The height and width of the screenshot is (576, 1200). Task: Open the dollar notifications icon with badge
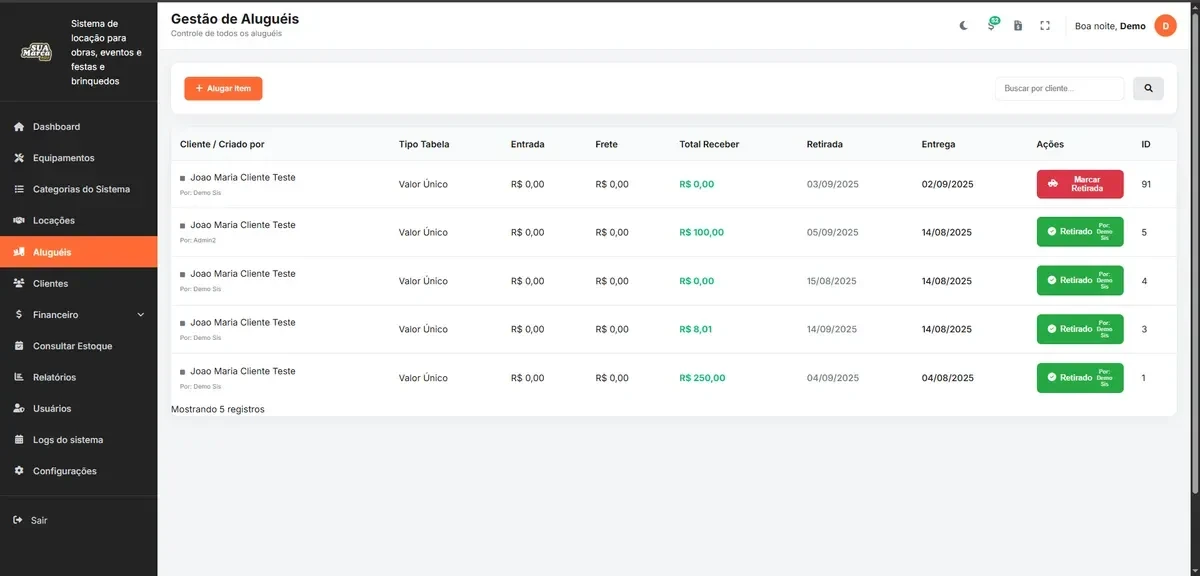[992, 24]
